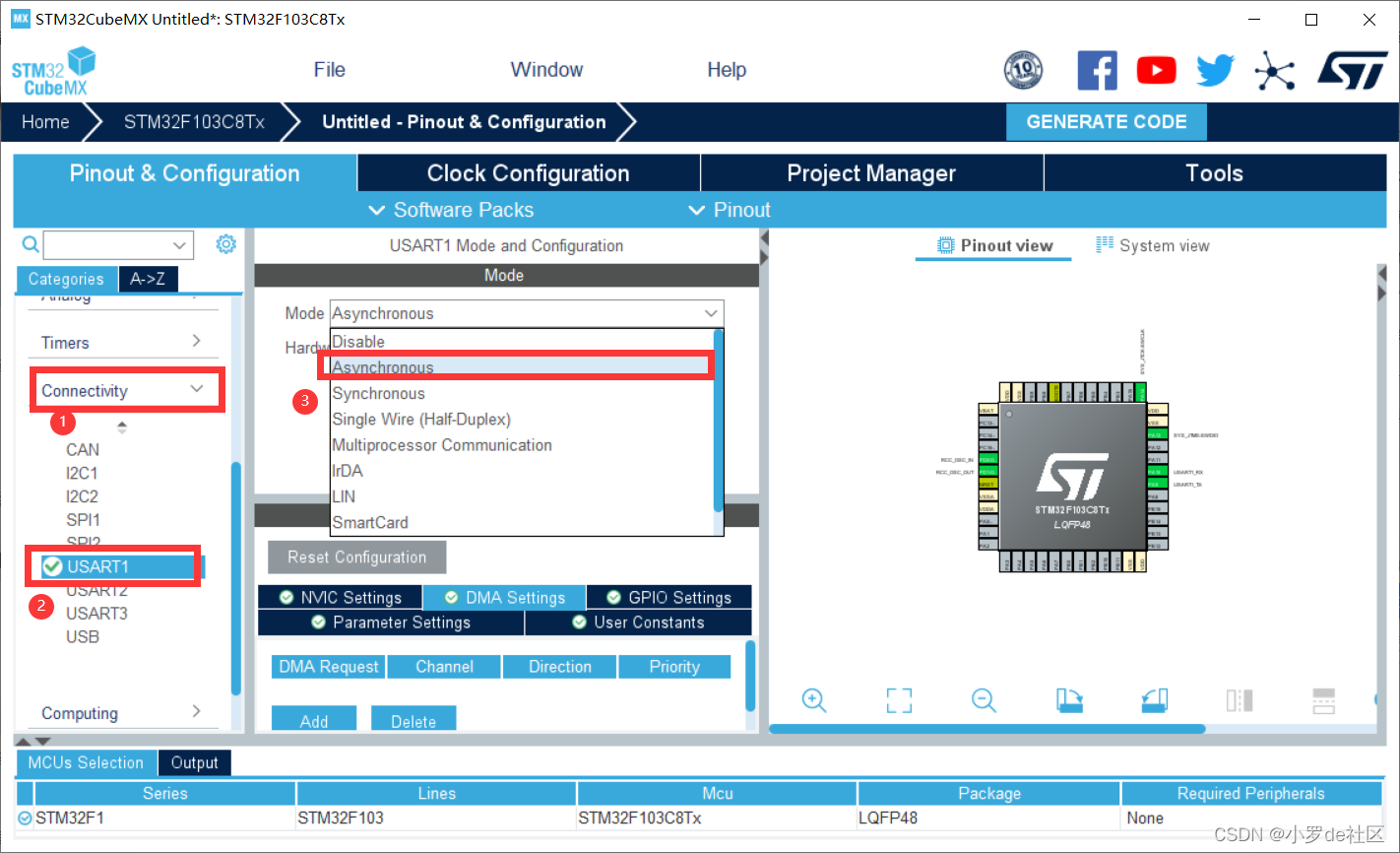Go to Home breadcrumb
Image resolution: width=1400 pixels, height=853 pixels.
tap(45, 122)
